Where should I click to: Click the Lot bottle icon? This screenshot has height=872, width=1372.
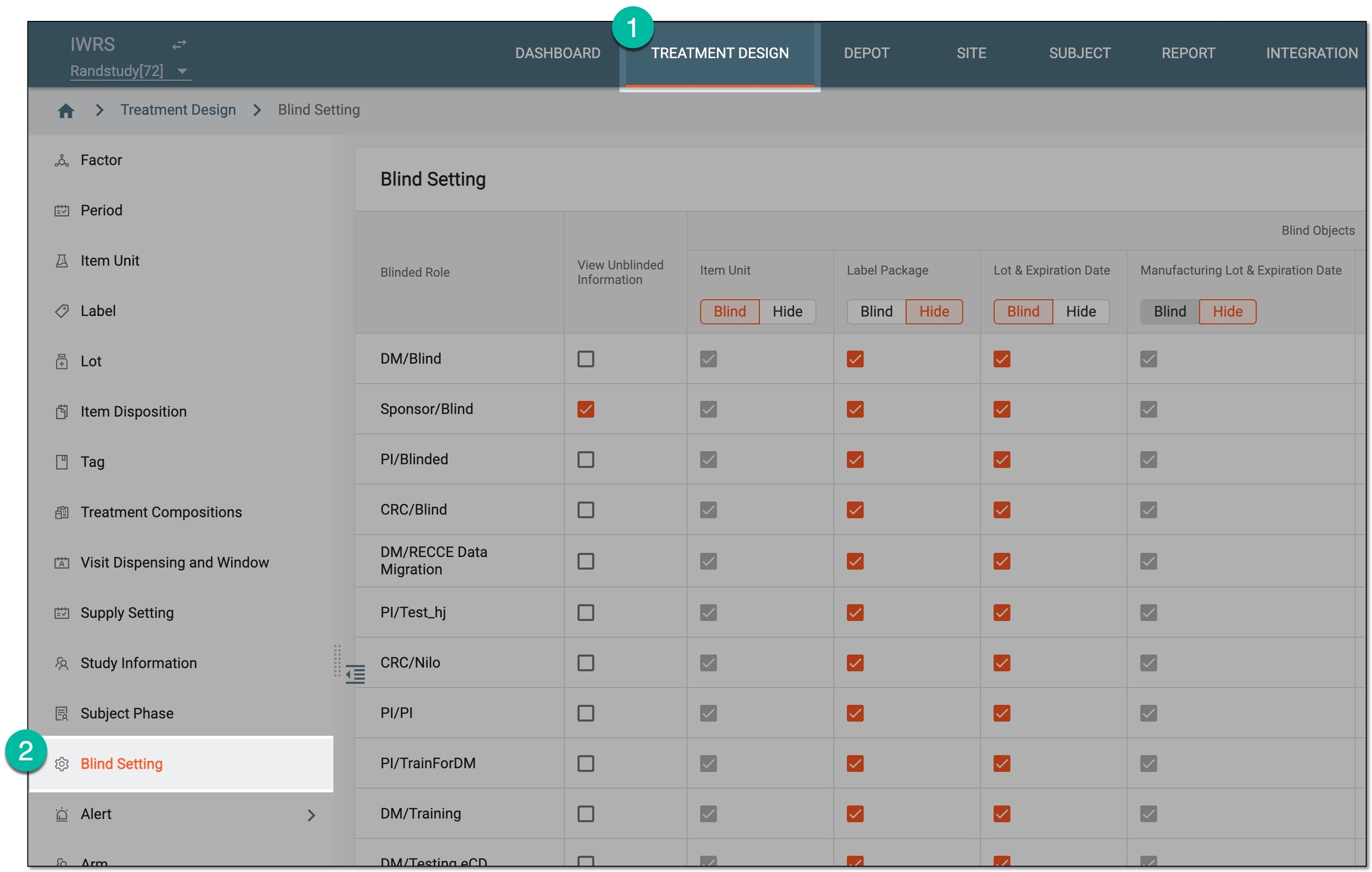(61, 361)
